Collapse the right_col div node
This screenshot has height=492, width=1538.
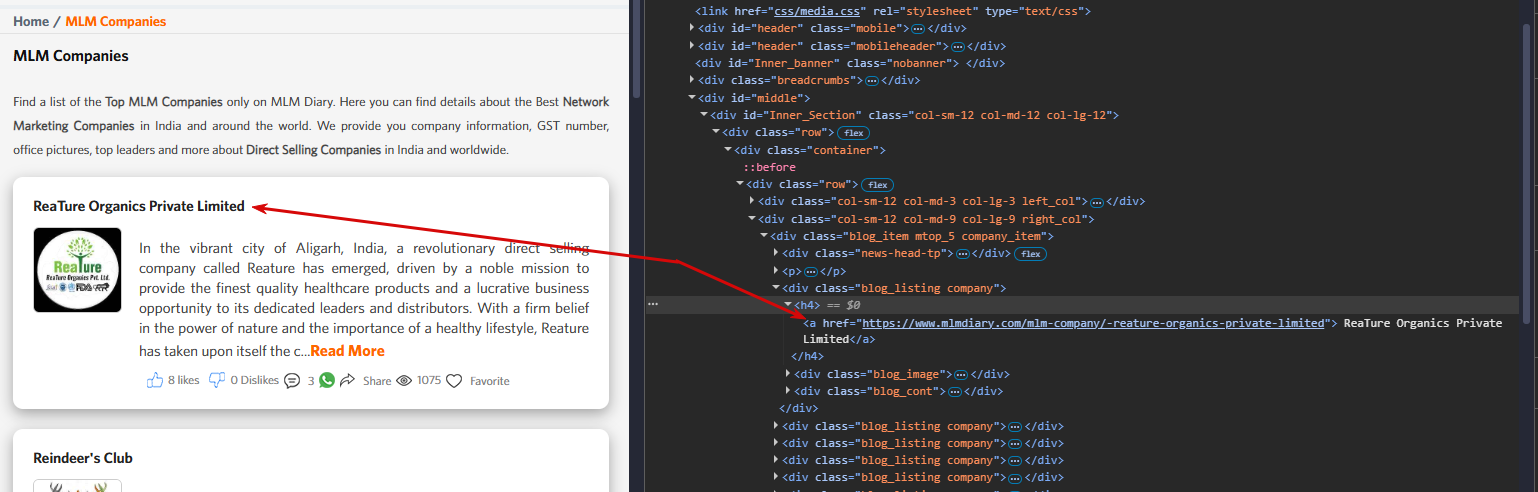pyautogui.click(x=752, y=218)
